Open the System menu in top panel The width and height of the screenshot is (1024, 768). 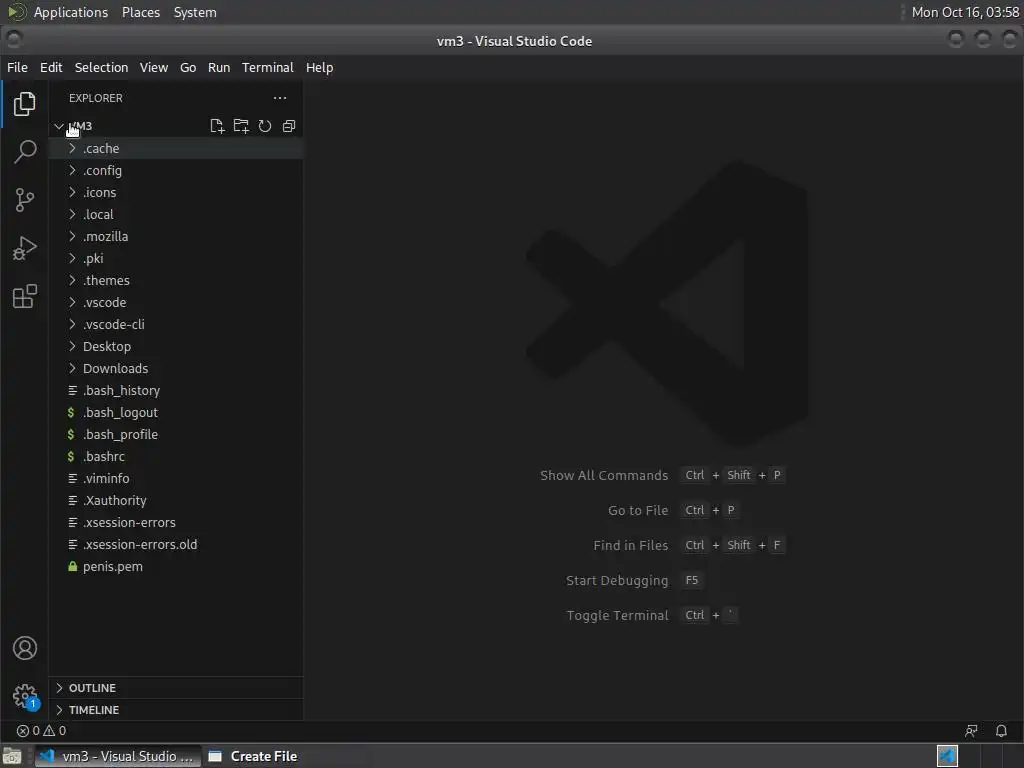tap(195, 12)
